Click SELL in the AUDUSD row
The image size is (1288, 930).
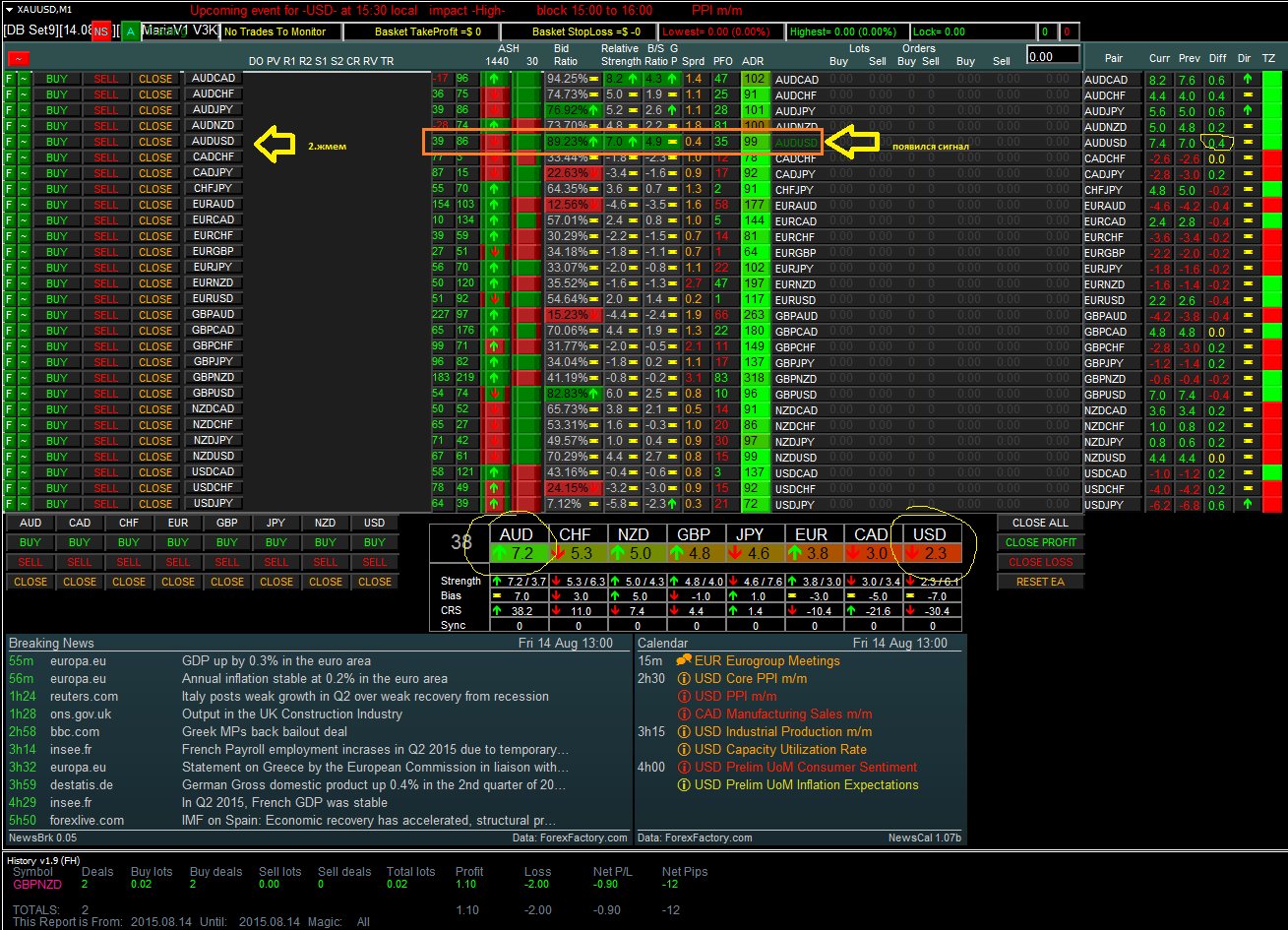point(106,142)
